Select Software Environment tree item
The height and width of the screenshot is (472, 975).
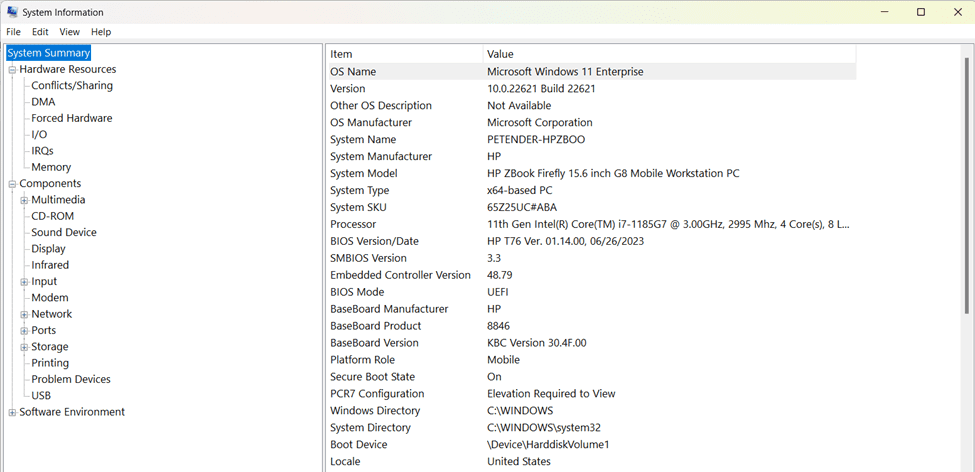[x=72, y=411]
